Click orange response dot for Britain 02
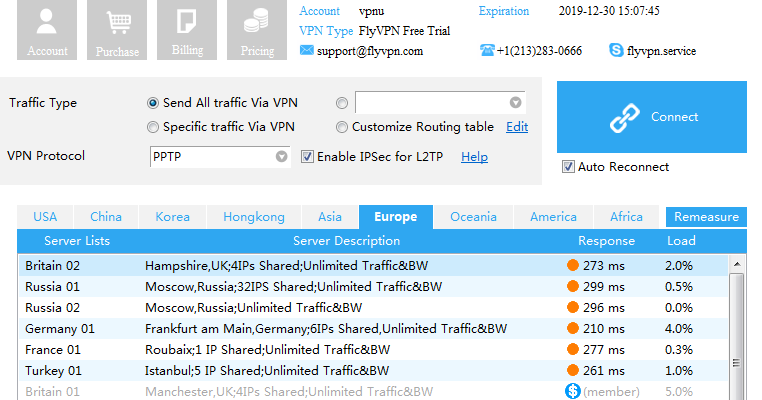The height and width of the screenshot is (400, 762). [573, 265]
